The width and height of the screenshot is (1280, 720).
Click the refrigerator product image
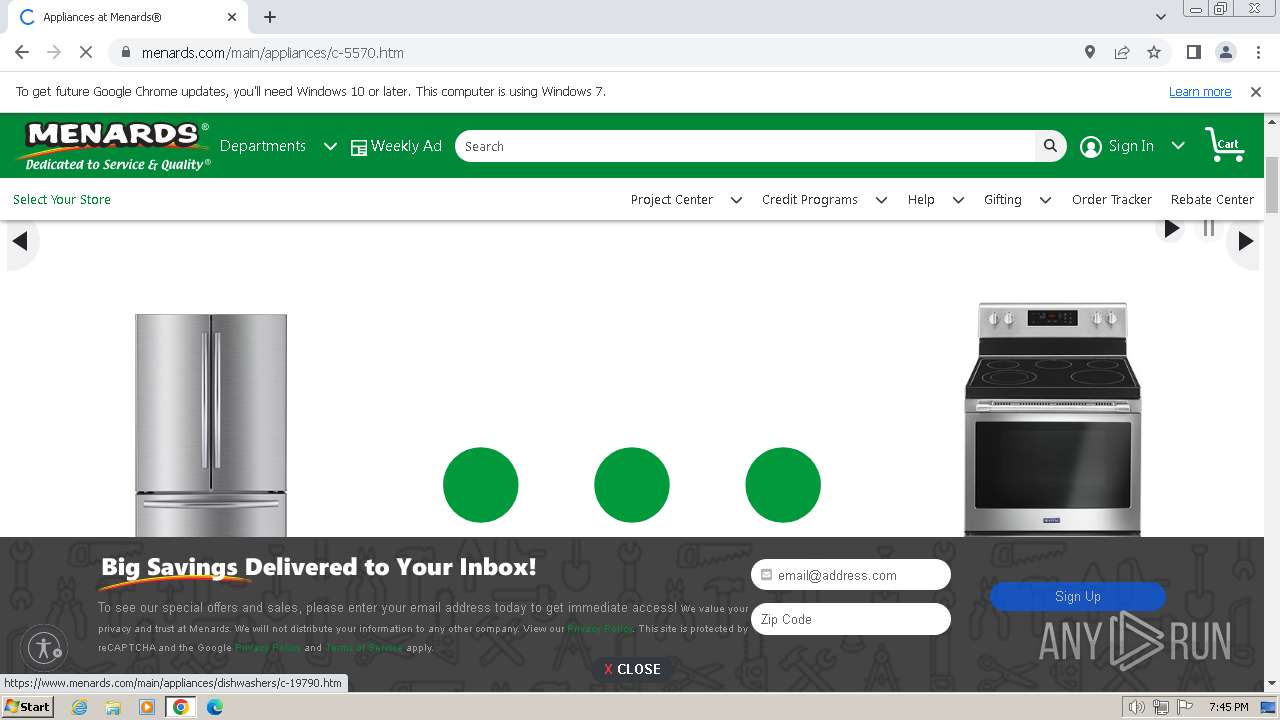(211, 425)
